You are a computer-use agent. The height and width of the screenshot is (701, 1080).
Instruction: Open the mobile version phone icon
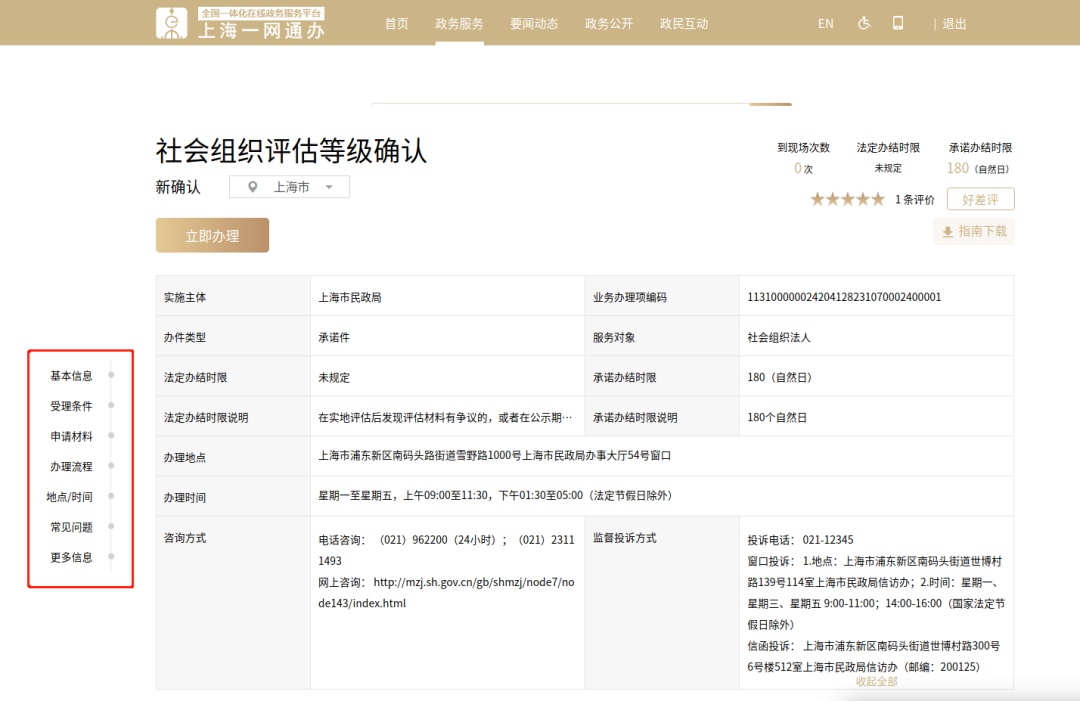coord(898,23)
